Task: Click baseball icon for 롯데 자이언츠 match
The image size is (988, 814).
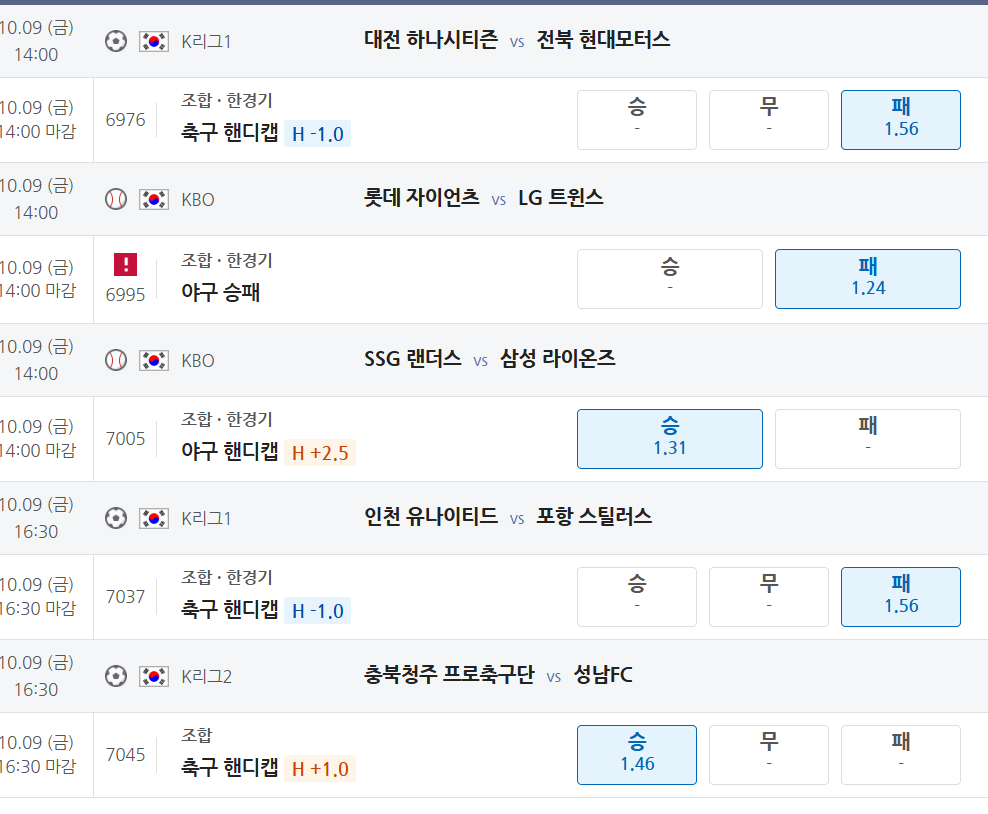Action: (x=116, y=200)
